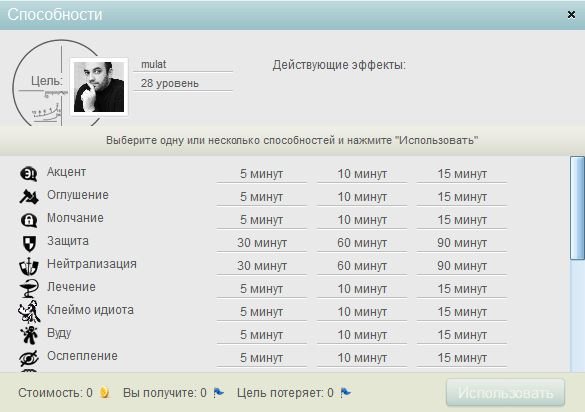585x412 pixels.
Task: Click the Вуду doll icon
Action: pyautogui.click(x=29, y=335)
